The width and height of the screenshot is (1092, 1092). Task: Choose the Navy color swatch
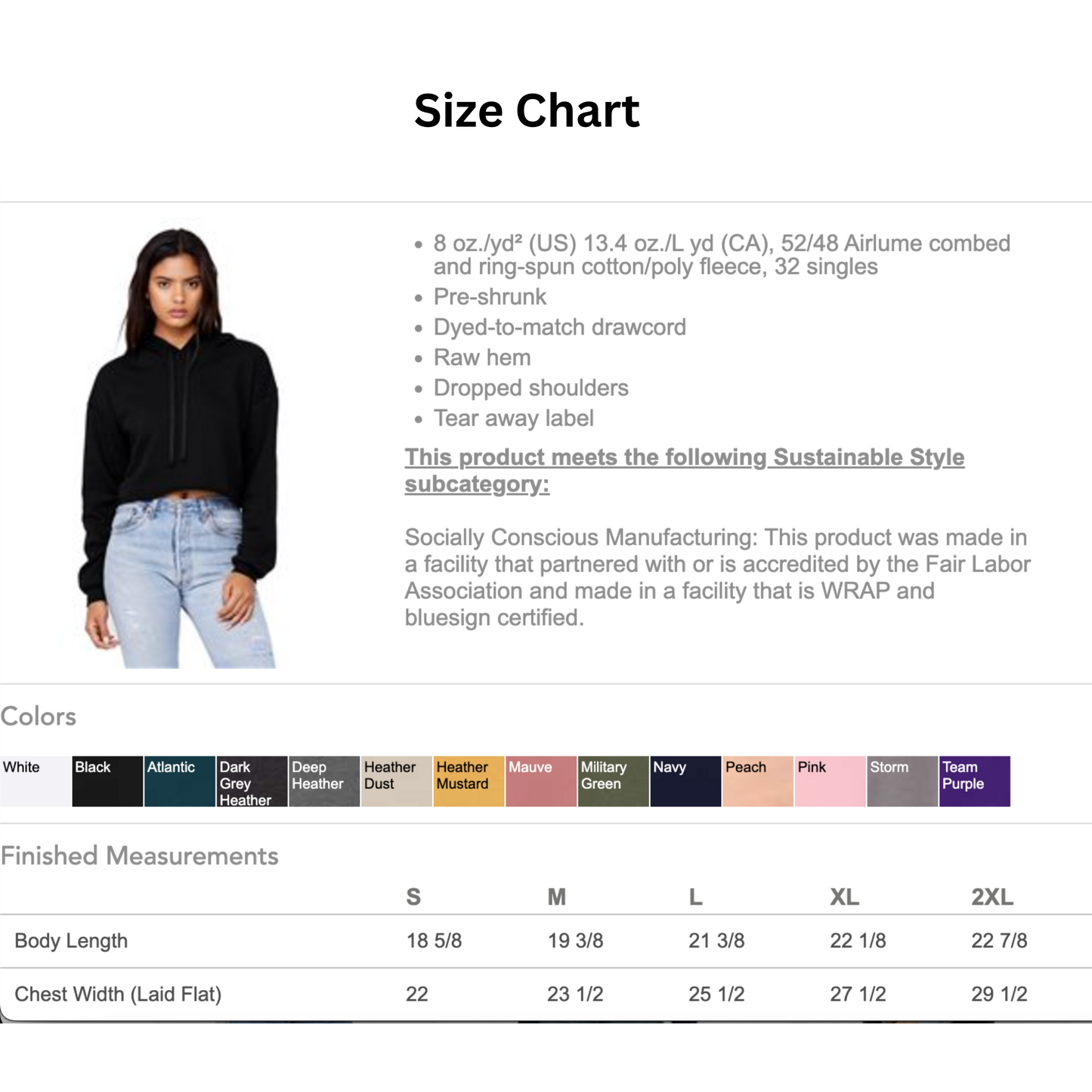(x=685, y=781)
